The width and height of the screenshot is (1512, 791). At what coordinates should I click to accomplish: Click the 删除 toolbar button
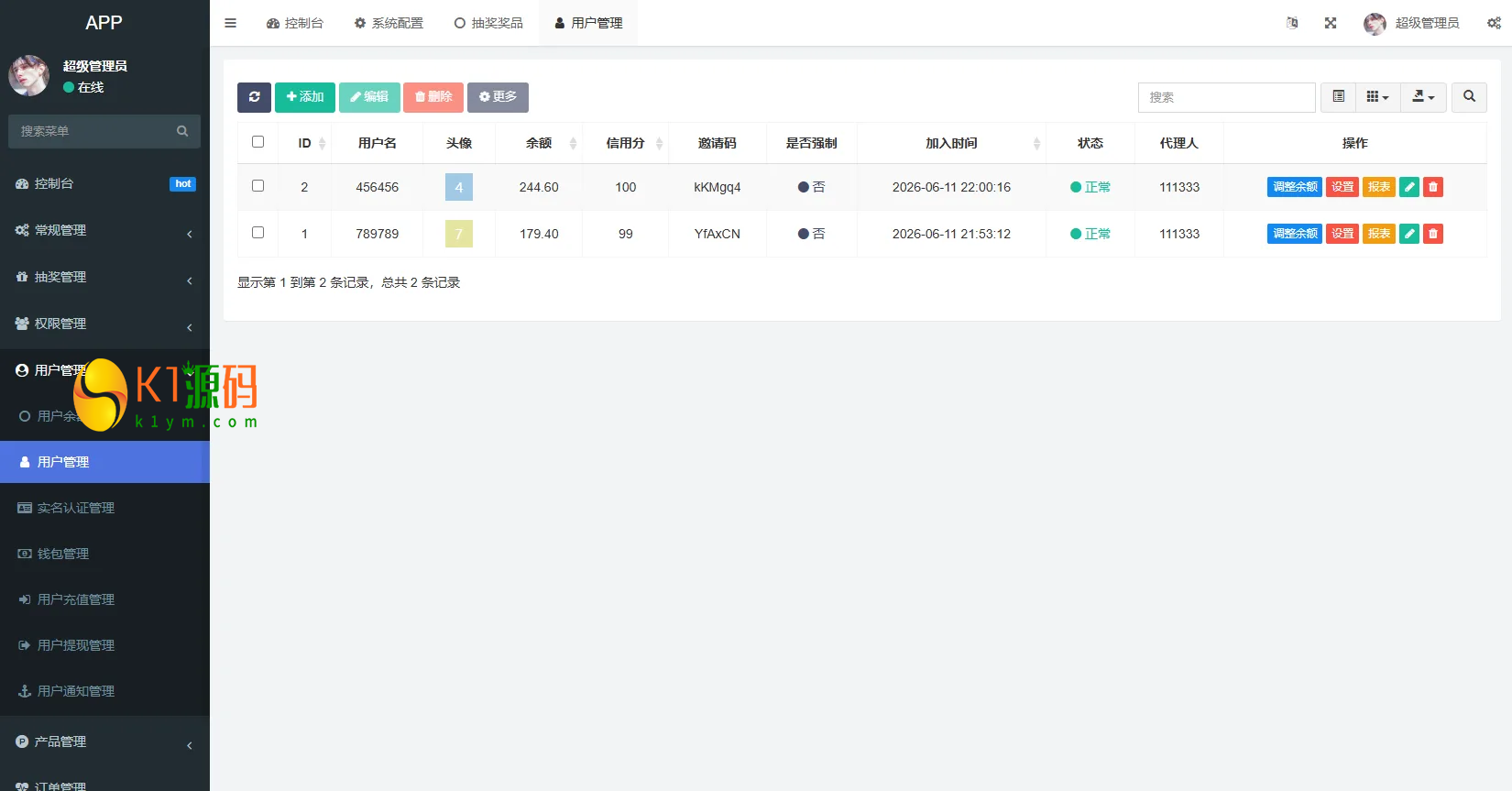[x=433, y=97]
